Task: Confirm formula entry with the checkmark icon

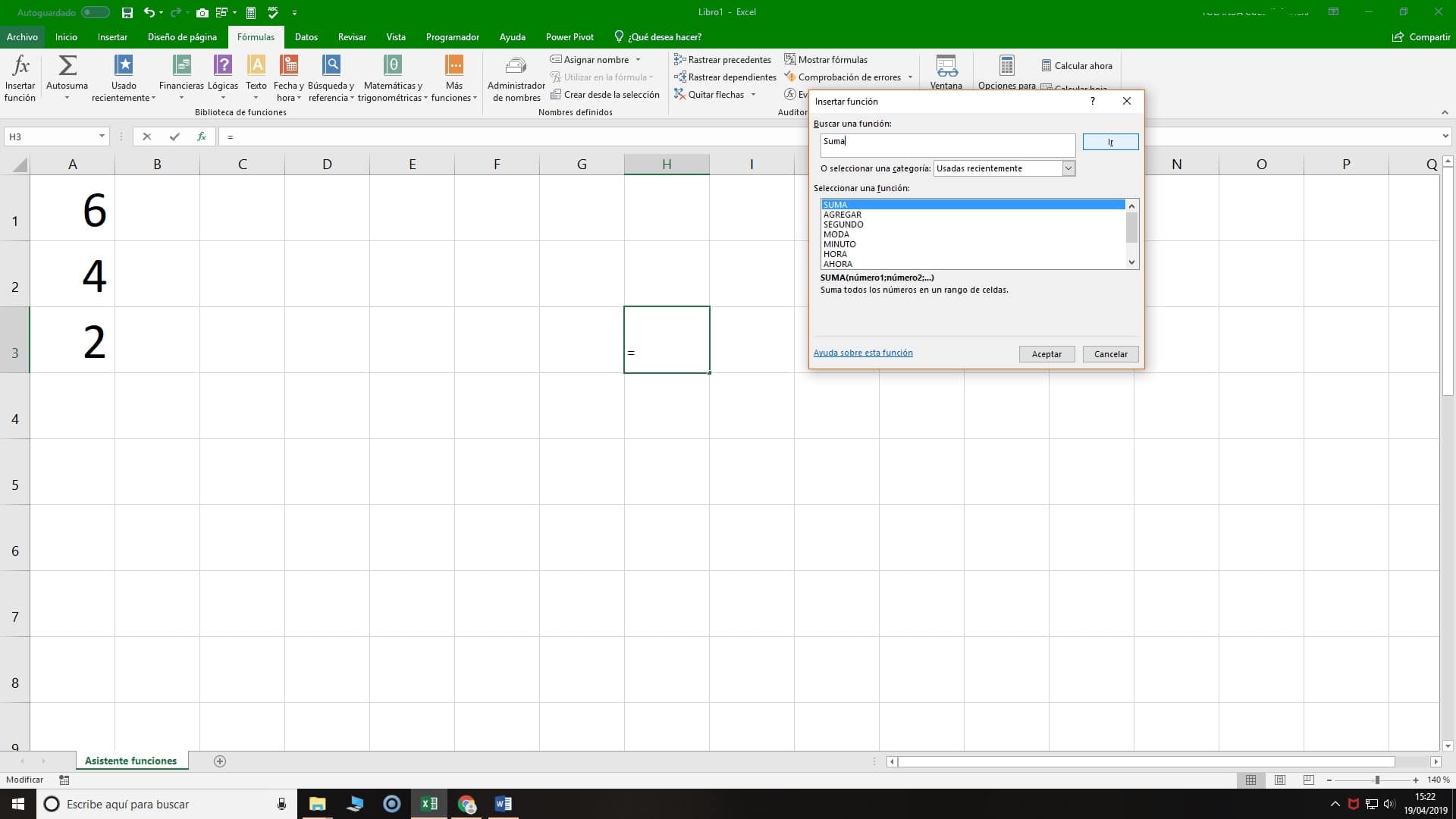Action: click(174, 136)
